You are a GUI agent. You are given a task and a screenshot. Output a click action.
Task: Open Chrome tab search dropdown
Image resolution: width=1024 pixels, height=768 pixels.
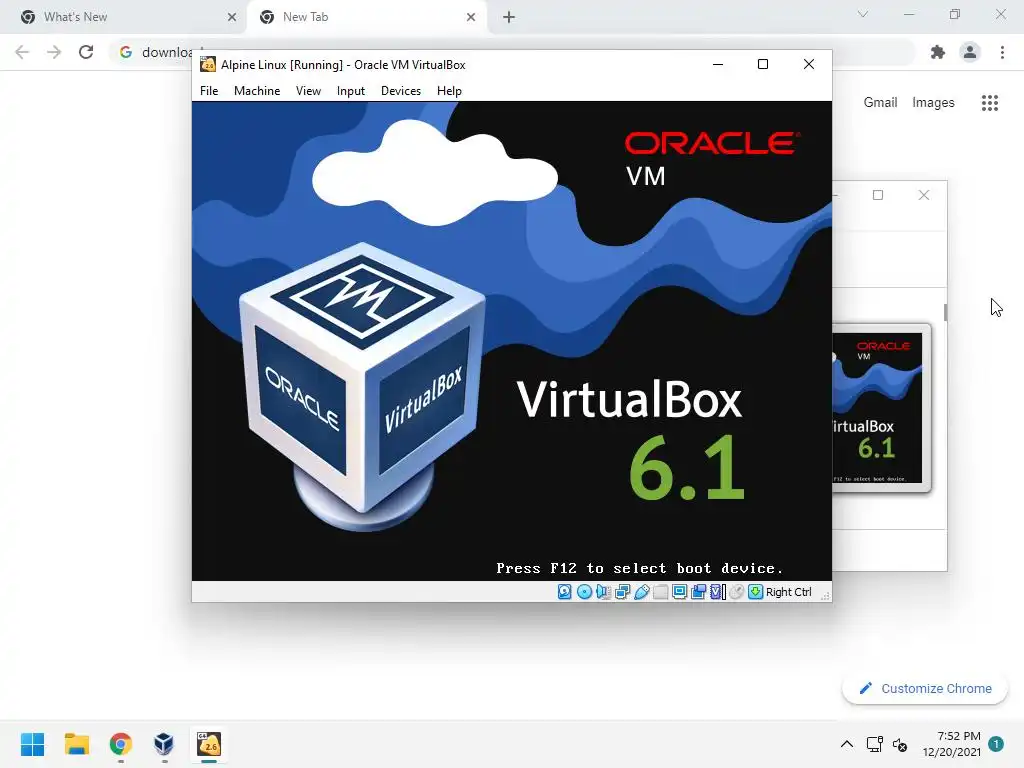tap(863, 14)
